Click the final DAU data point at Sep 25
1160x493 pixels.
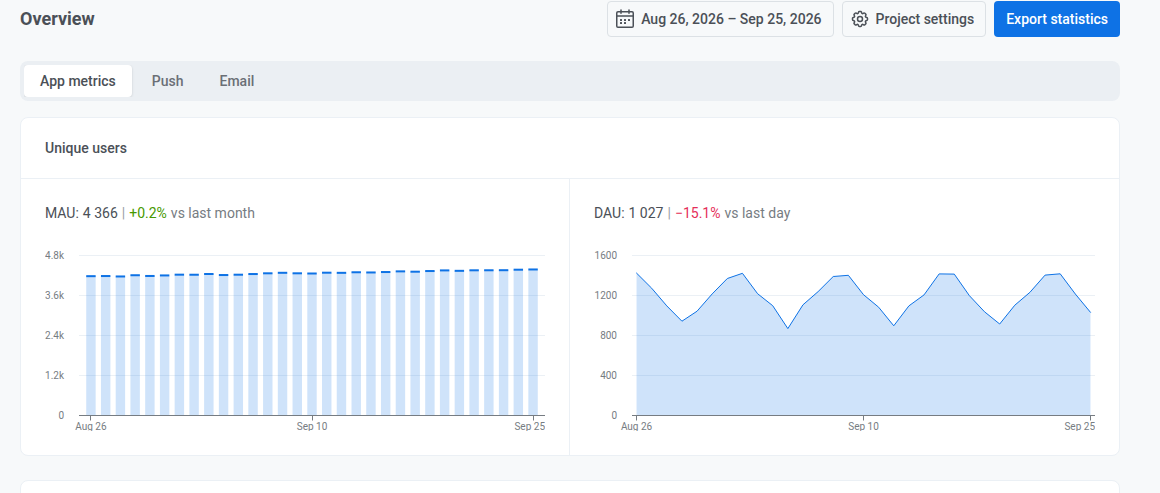[1090, 312]
